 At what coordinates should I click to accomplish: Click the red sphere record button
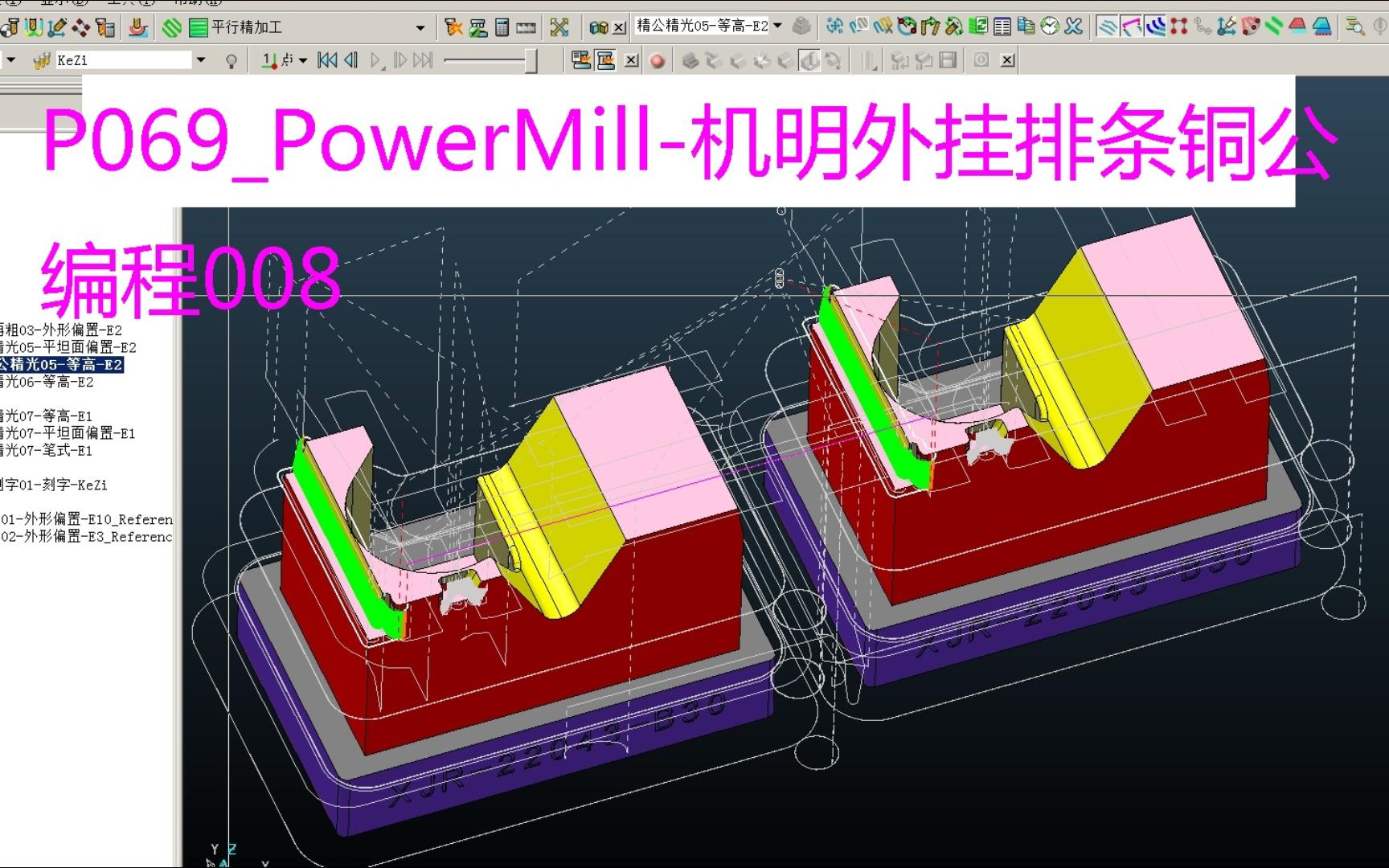658,60
